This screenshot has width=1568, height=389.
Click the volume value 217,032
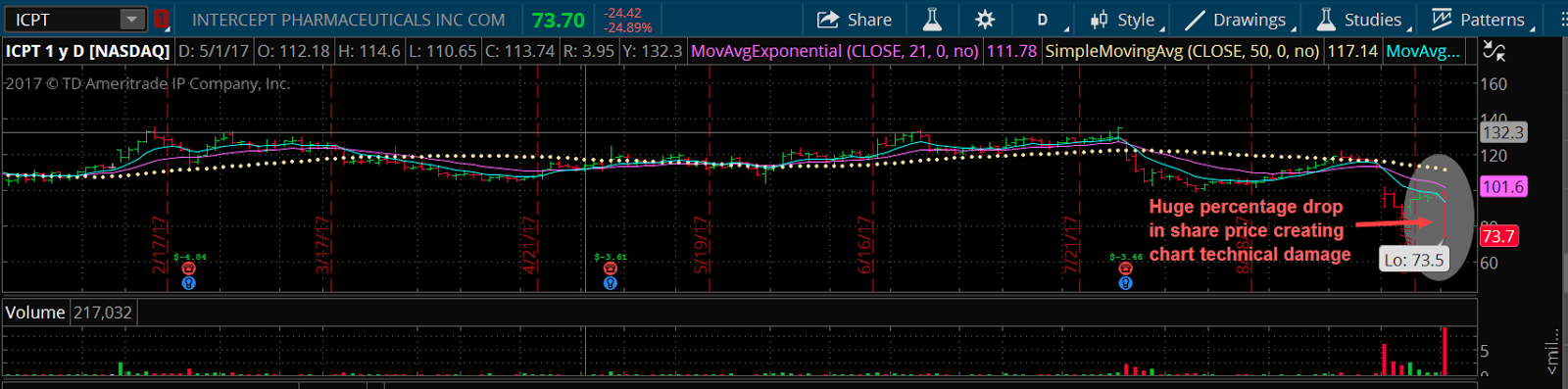tap(103, 313)
